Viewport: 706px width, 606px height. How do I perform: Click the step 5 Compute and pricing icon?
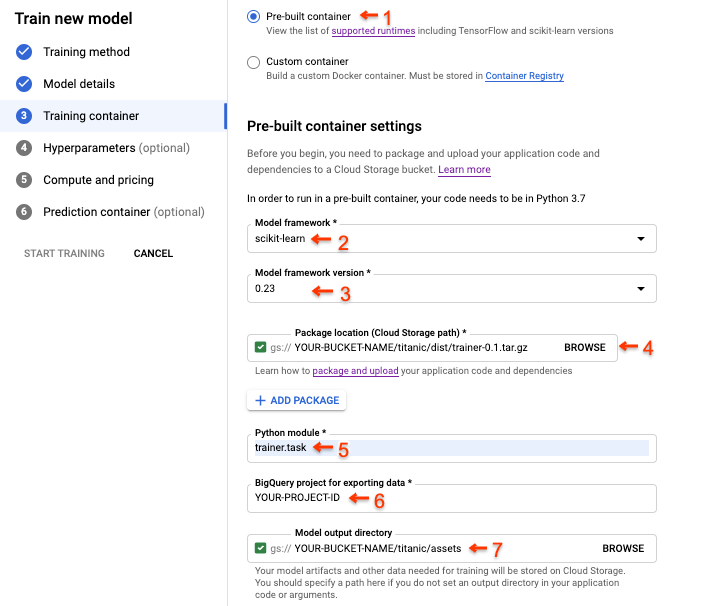pos(24,180)
